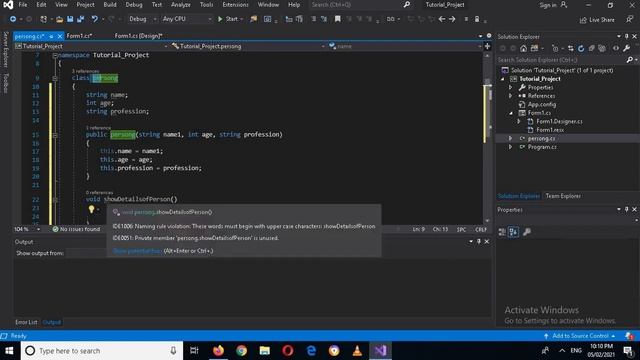Click the toolbar left arrow icon
Screen dimensions: 640x360
tap(442, 19)
